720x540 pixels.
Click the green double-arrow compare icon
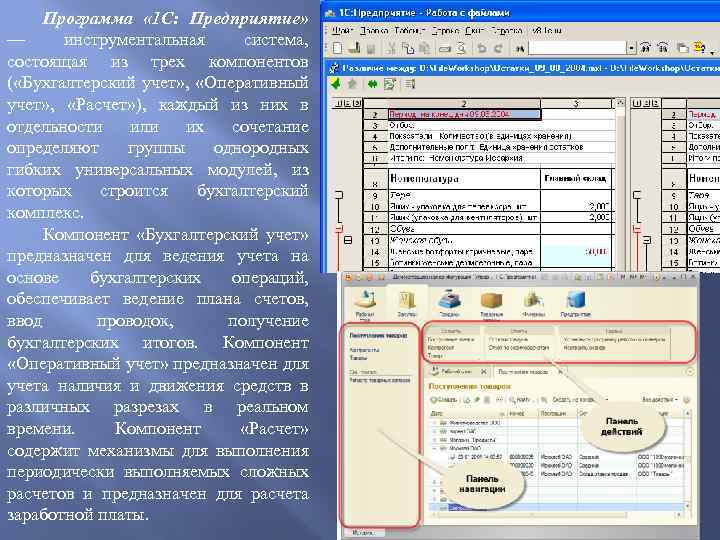[x=372, y=84]
